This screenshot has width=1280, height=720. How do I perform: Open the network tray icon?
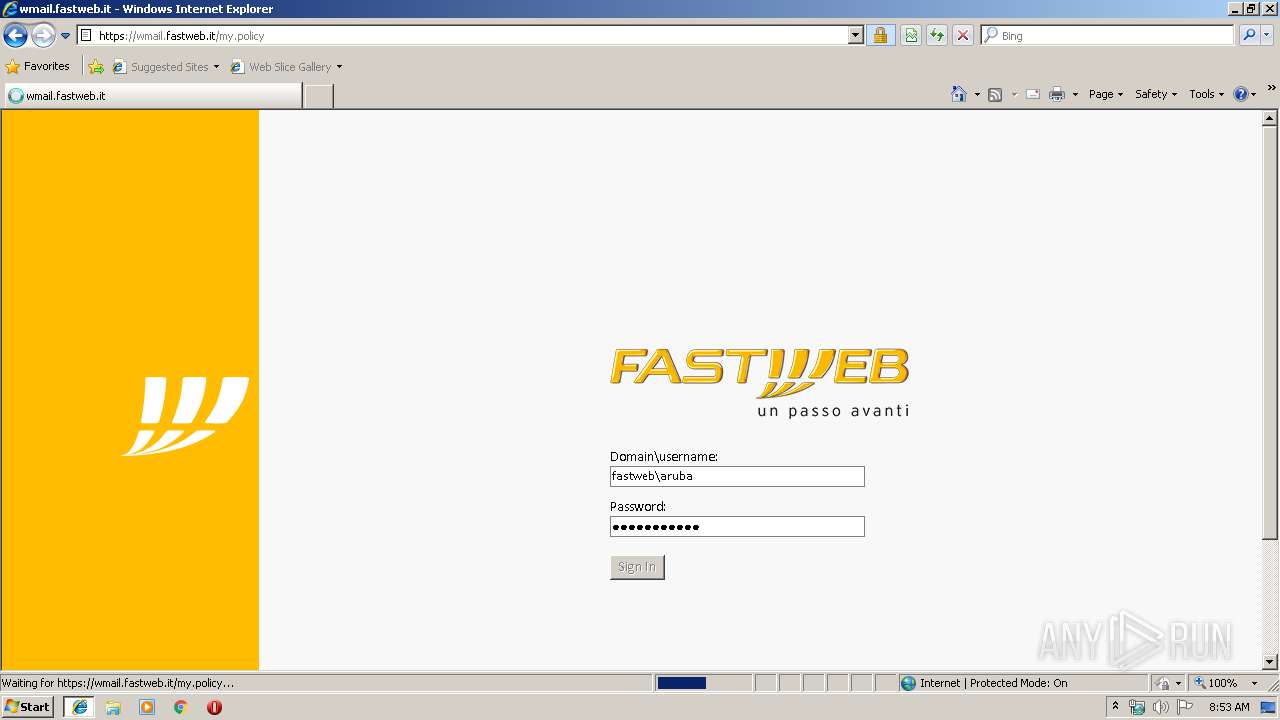pyautogui.click(x=1137, y=707)
